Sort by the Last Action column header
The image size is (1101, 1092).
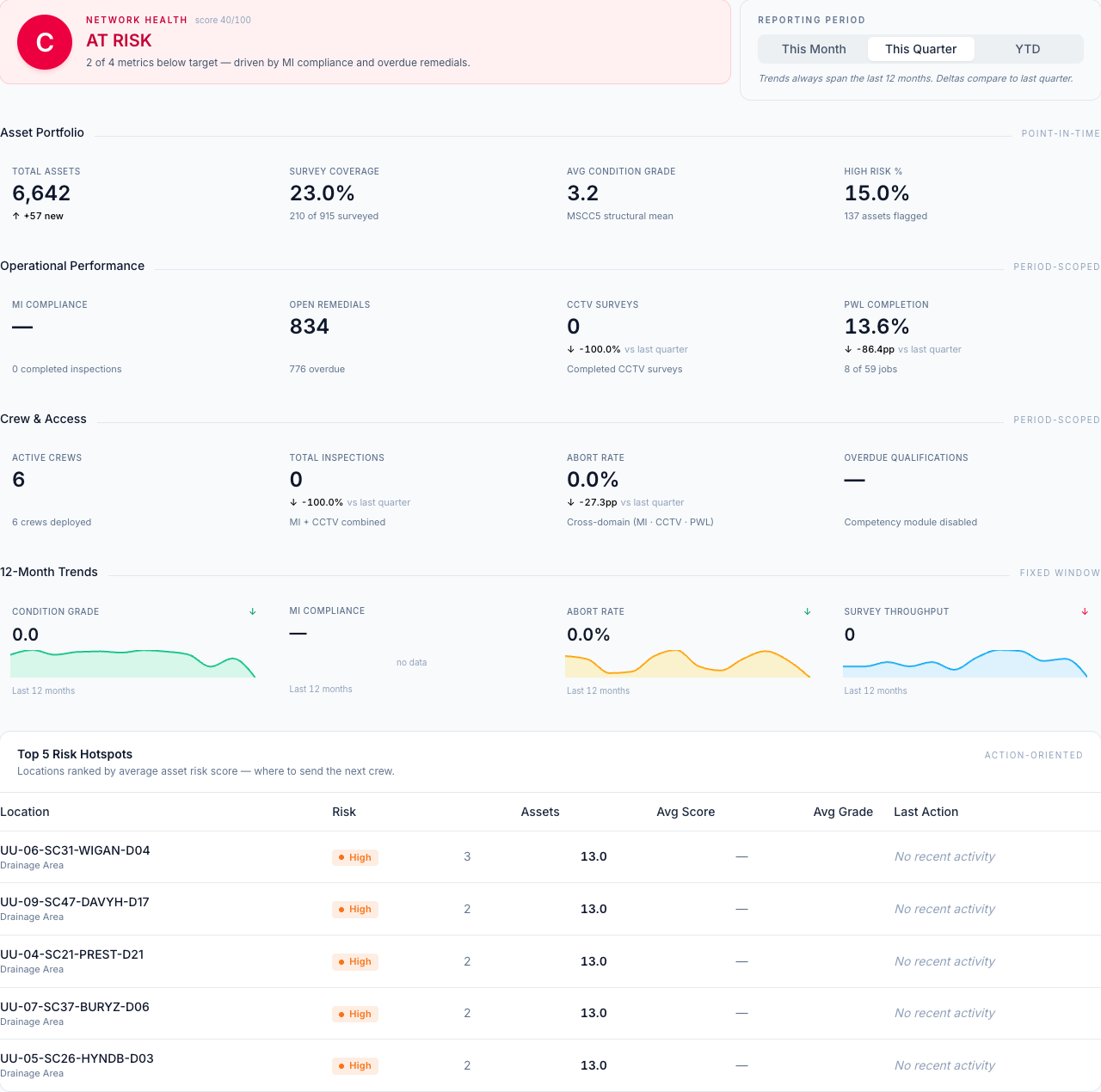click(926, 812)
